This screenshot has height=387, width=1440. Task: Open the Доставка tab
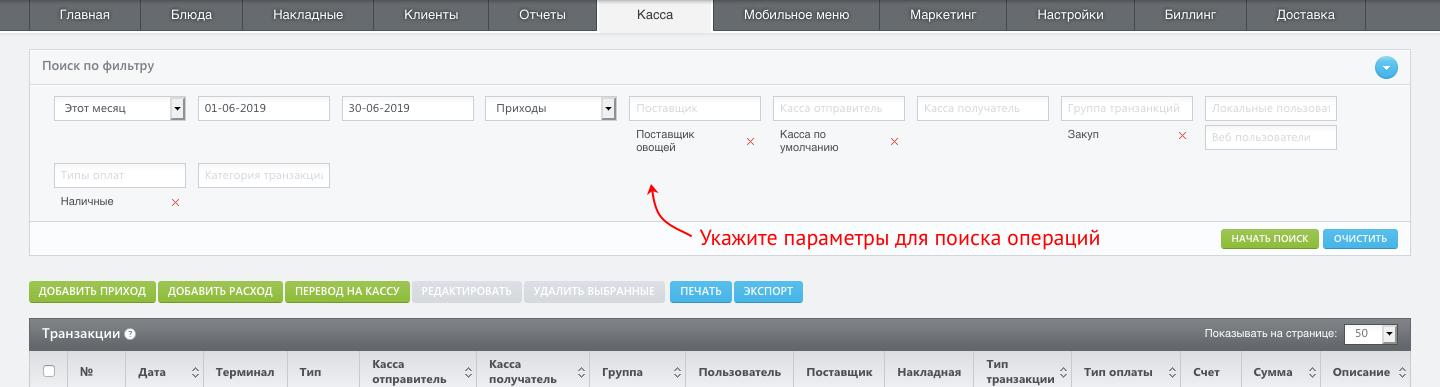point(1305,15)
